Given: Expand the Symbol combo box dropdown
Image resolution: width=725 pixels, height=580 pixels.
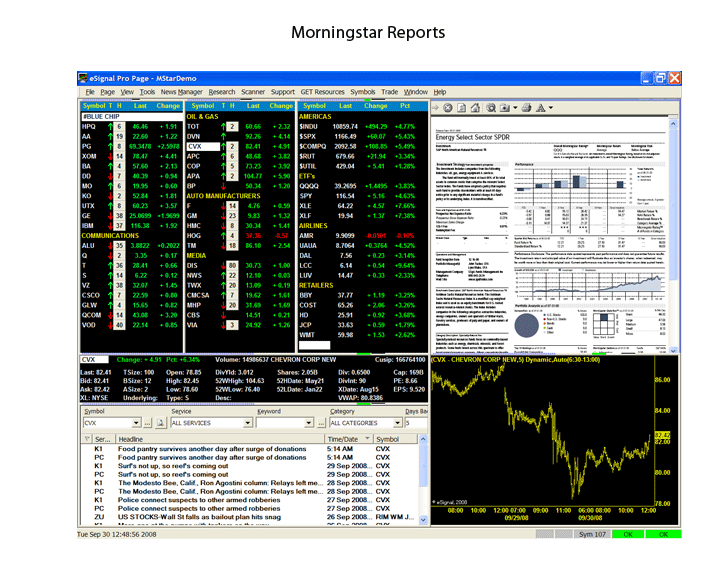Looking at the screenshot, I should tap(136, 423).
